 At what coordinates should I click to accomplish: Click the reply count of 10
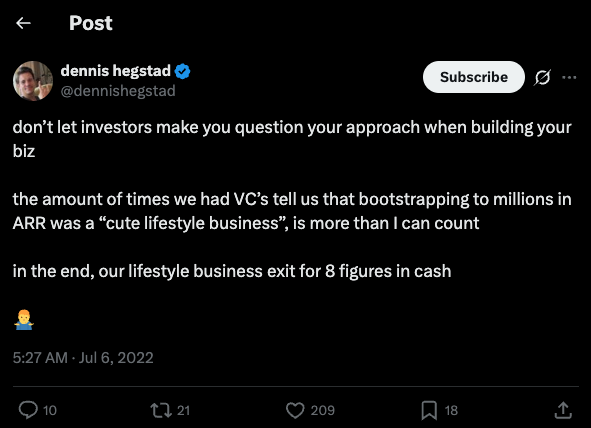pyautogui.click(x=50, y=410)
